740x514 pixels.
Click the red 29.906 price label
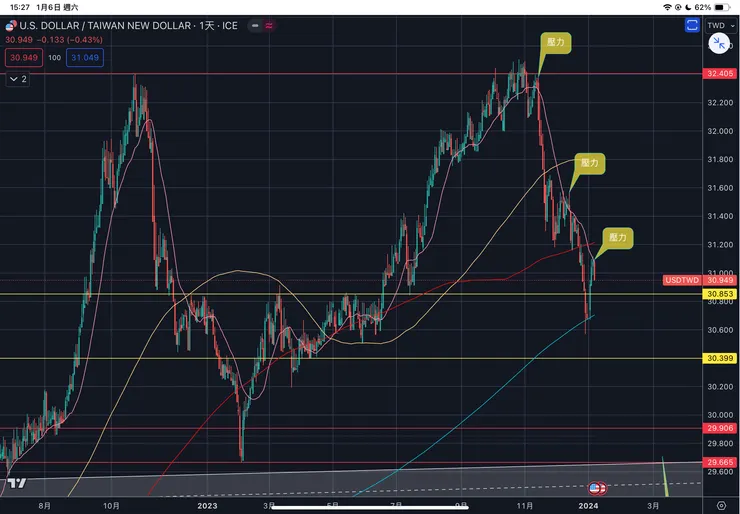tap(720, 428)
